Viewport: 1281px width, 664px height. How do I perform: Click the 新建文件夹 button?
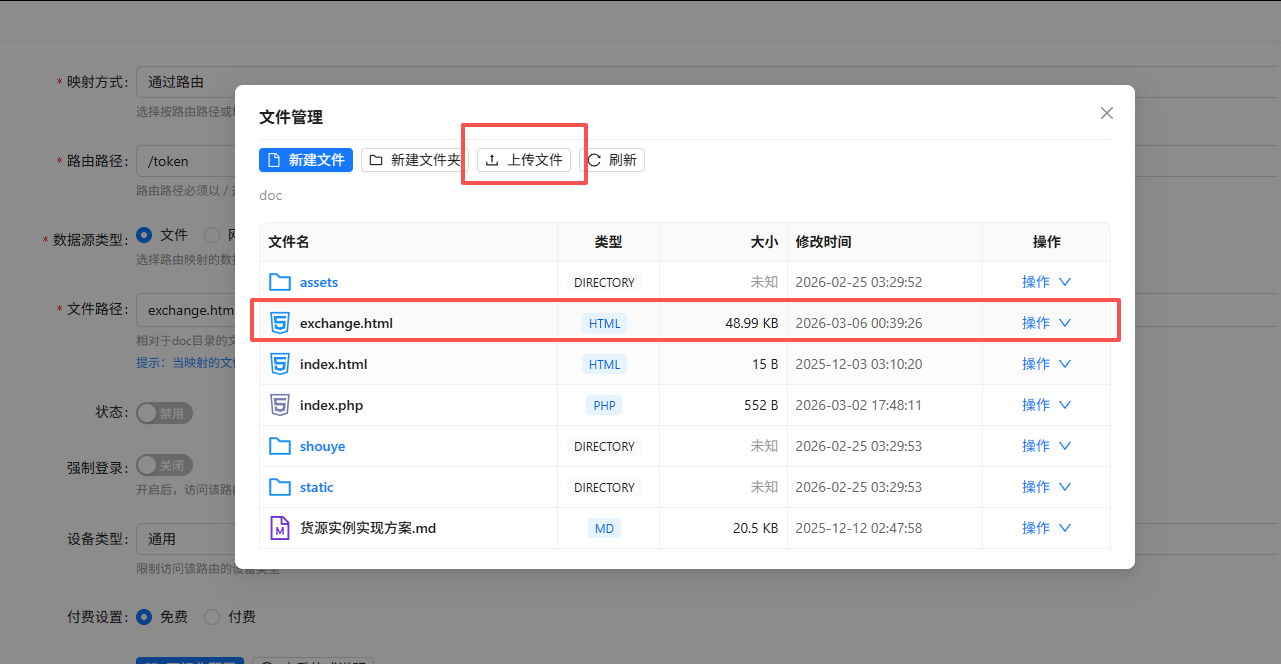tap(414, 160)
